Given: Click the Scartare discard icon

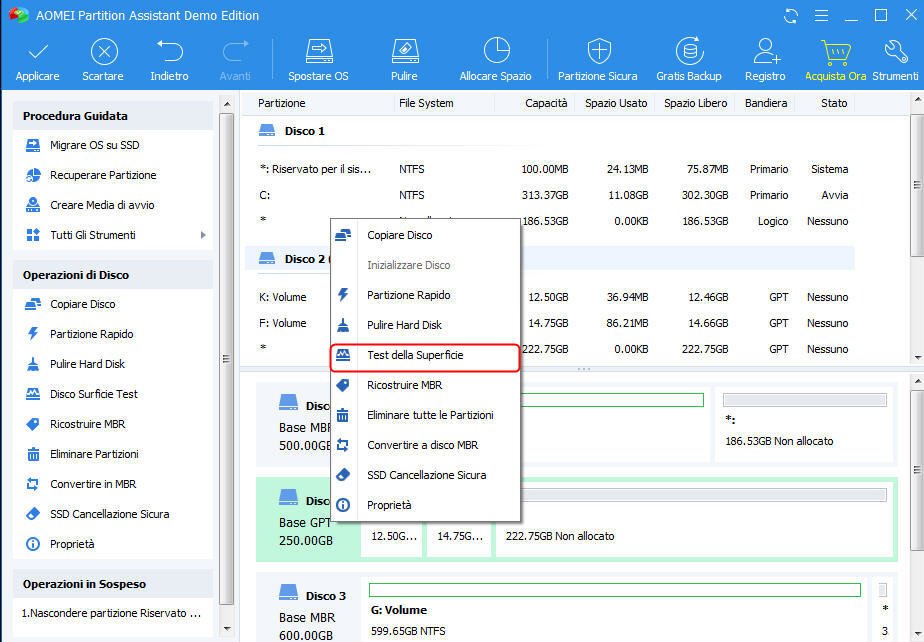Looking at the screenshot, I should pos(104,52).
